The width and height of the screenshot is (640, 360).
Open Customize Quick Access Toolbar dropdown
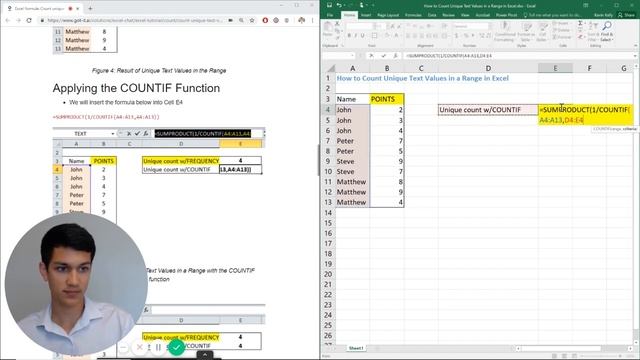[372, 5]
